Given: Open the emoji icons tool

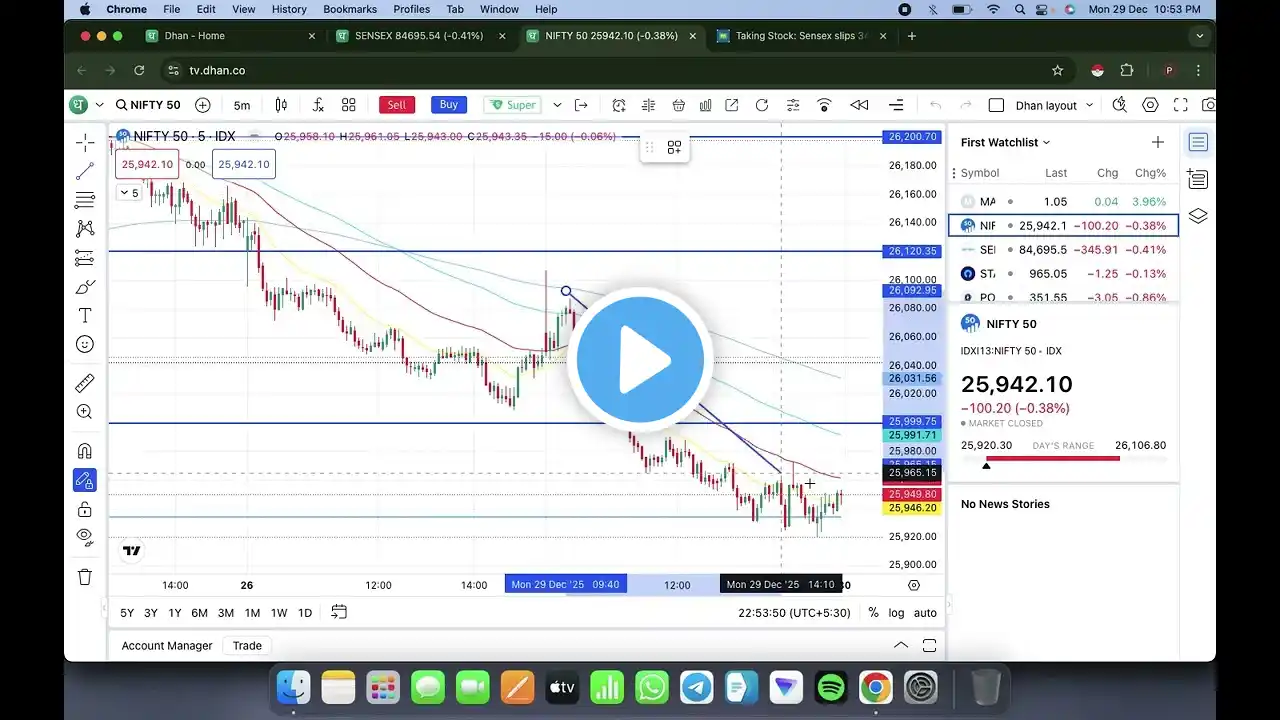Looking at the screenshot, I should click(85, 345).
